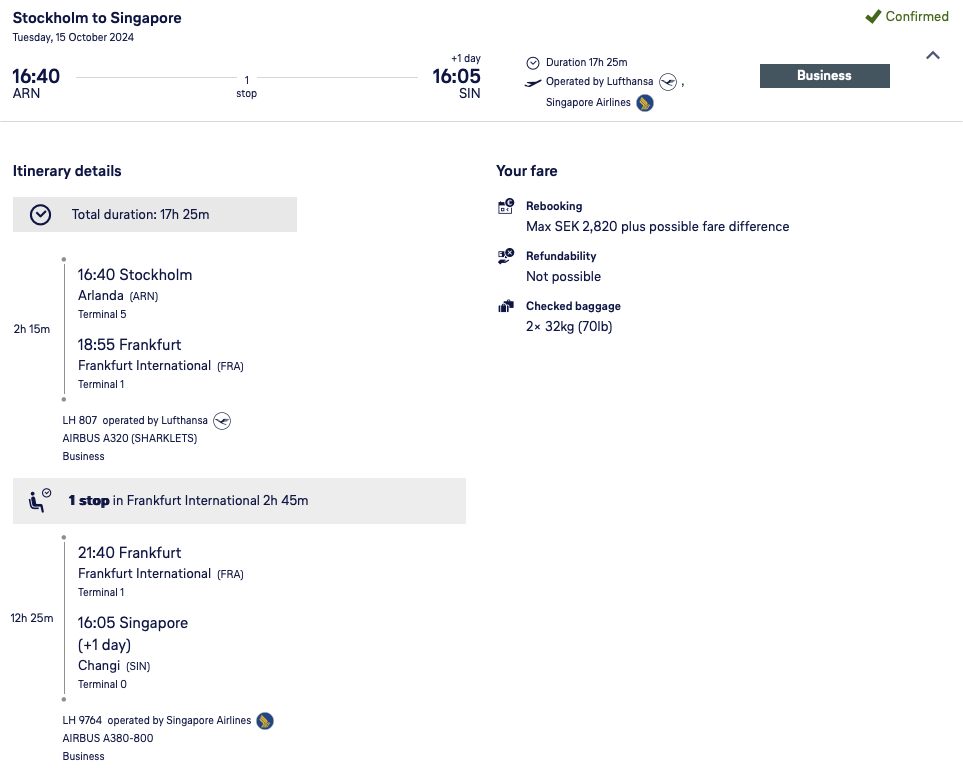
Task: Click the Total duration 17h 25m bar
Action: 155,214
